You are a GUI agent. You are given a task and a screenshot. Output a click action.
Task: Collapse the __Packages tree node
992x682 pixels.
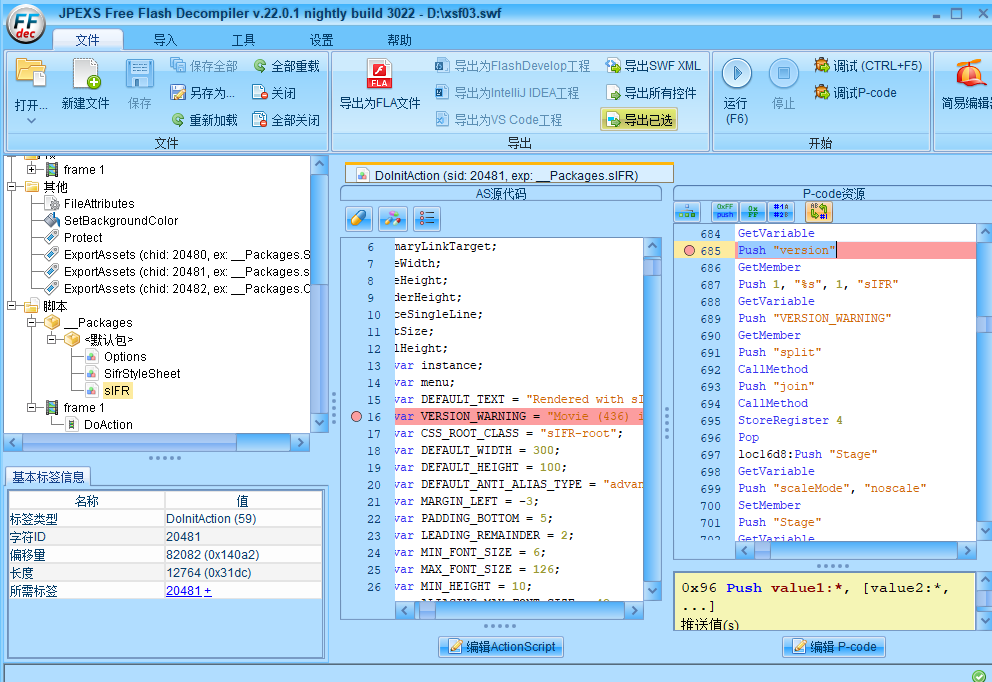[31, 323]
